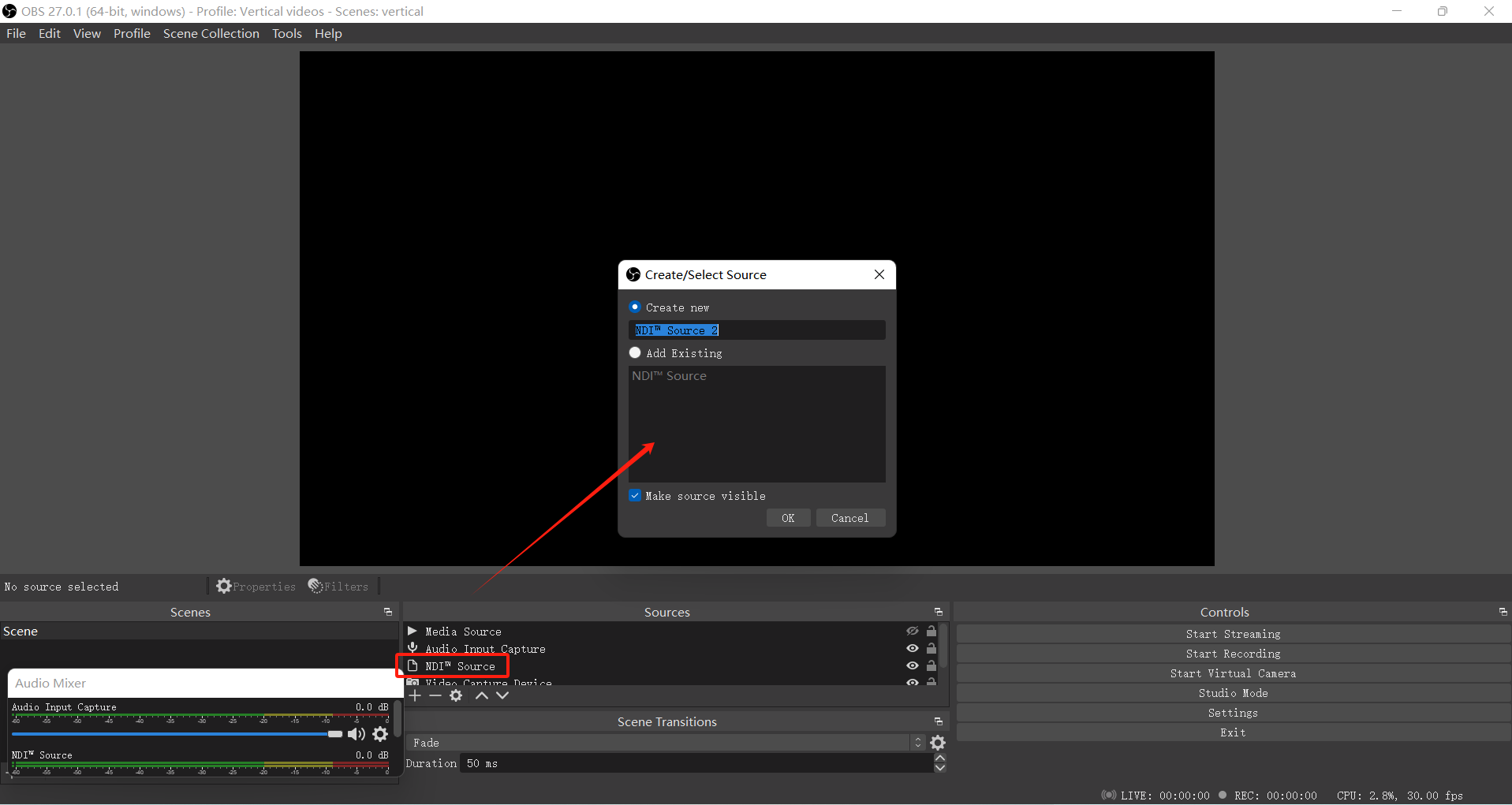Mute Audio Input Capture via the speaker icon
Screen dimensions: 1512x805
coord(356,734)
